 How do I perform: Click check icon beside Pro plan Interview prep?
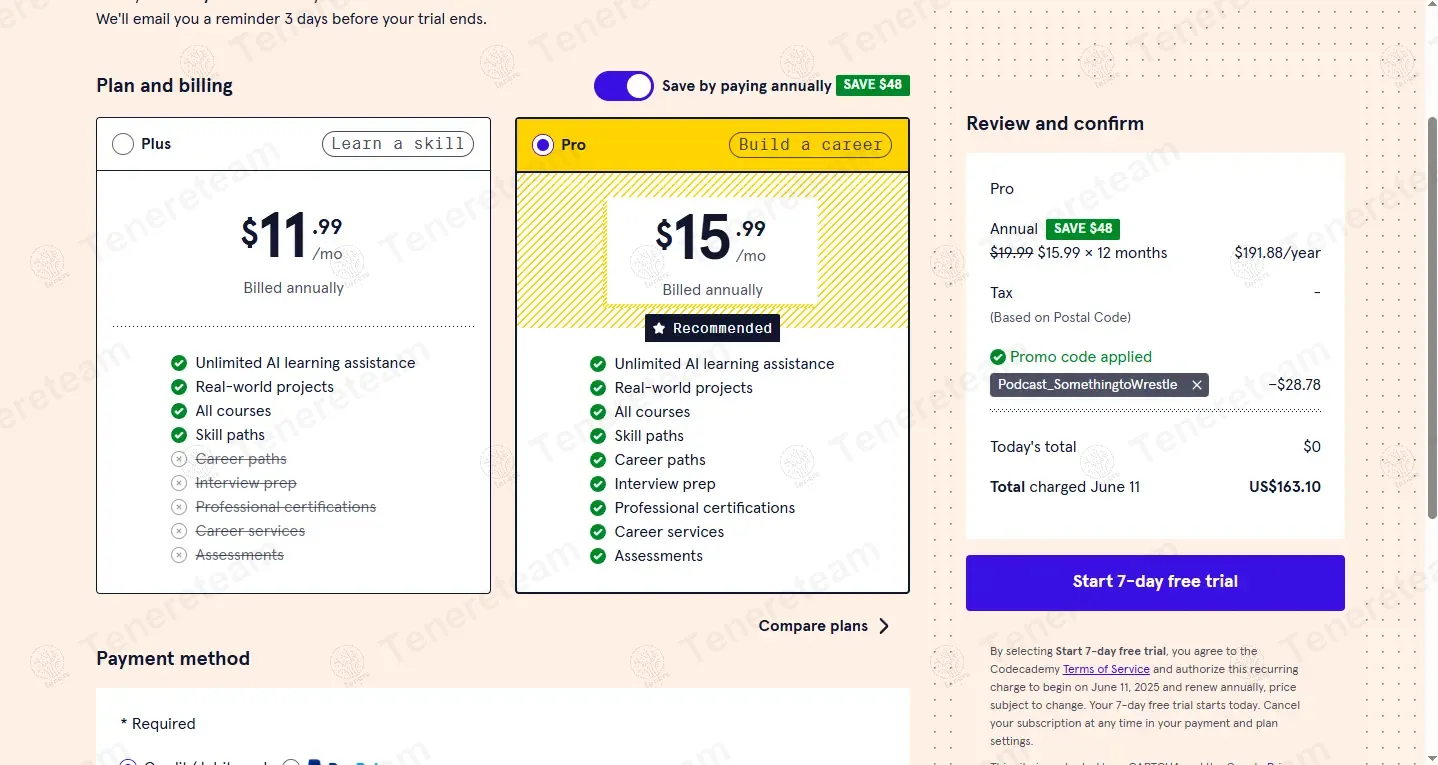click(x=598, y=484)
